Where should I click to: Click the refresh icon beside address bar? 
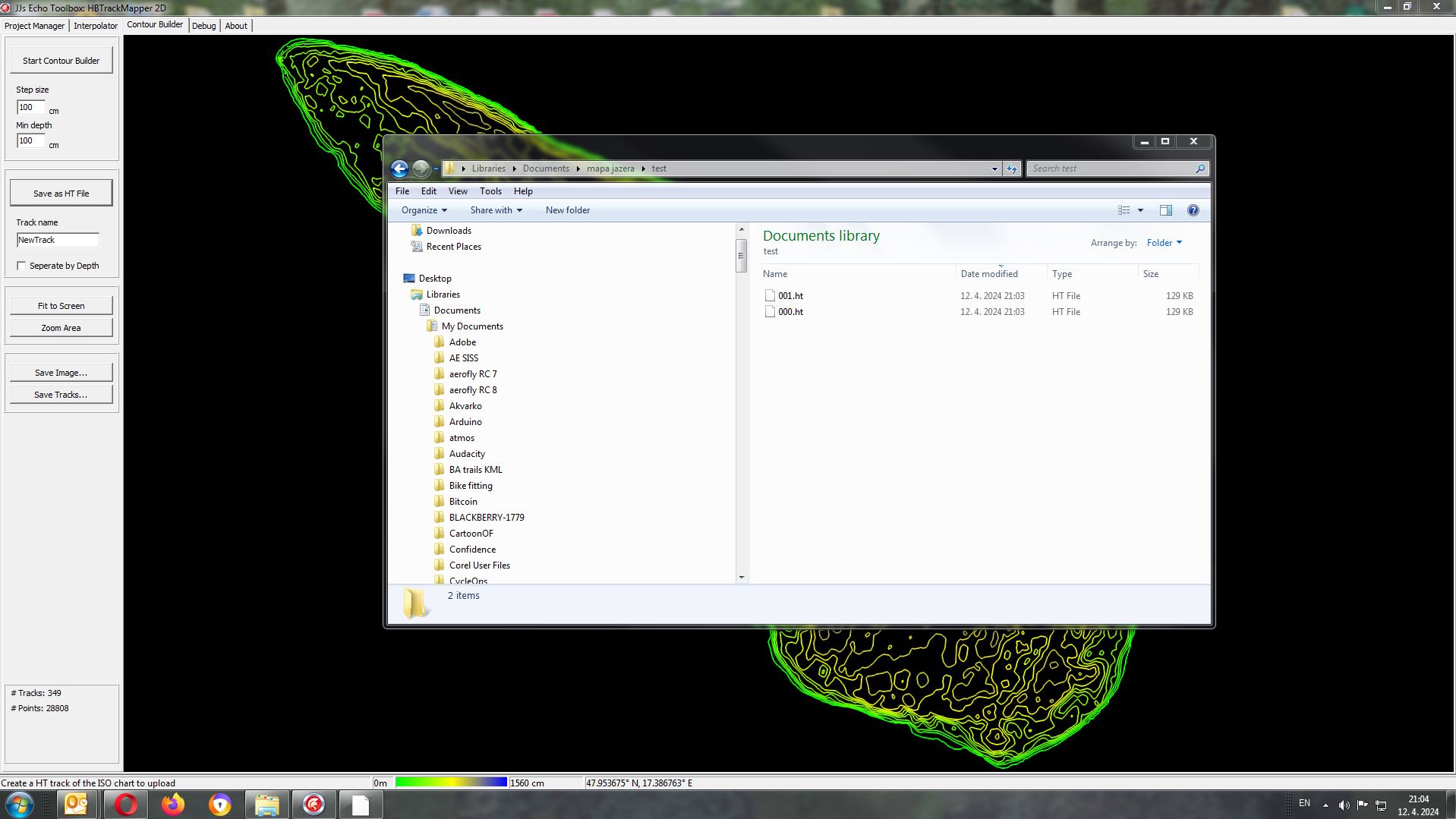point(1012,169)
